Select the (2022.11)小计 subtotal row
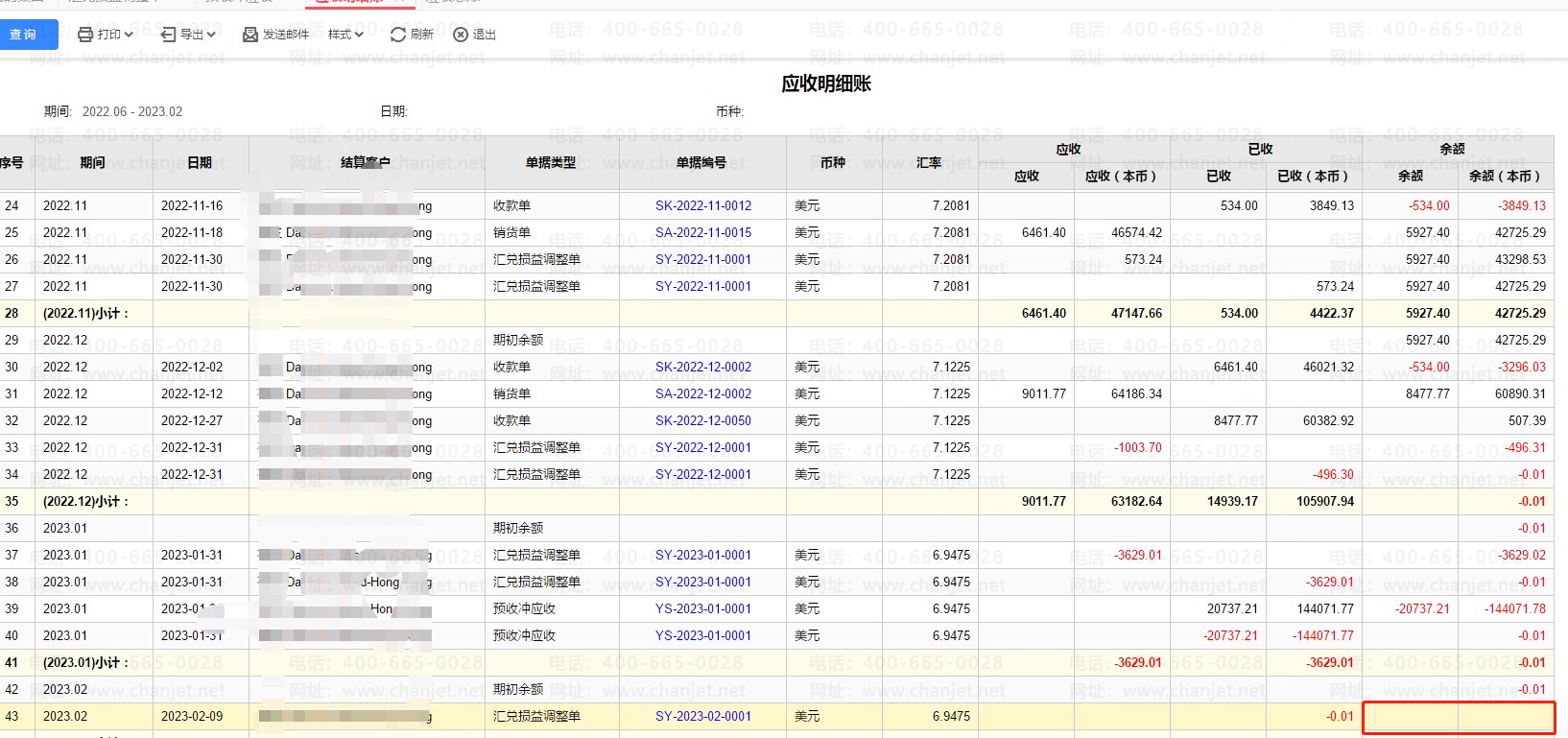Image resolution: width=1568 pixels, height=738 pixels. coord(775,313)
